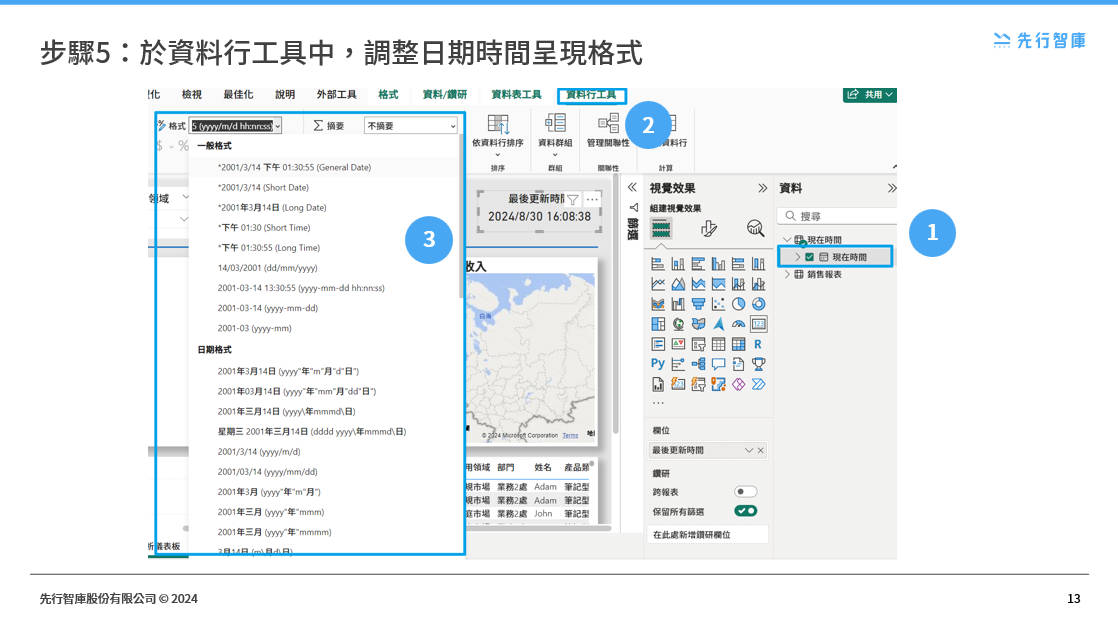Open the Data groups icon

(x=555, y=123)
